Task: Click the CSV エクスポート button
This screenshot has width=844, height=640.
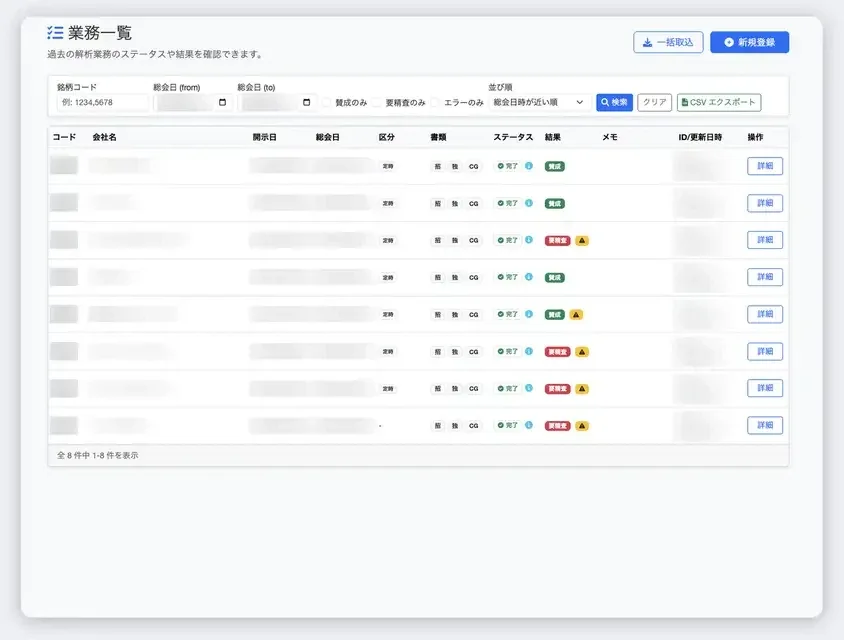Action: pos(719,102)
